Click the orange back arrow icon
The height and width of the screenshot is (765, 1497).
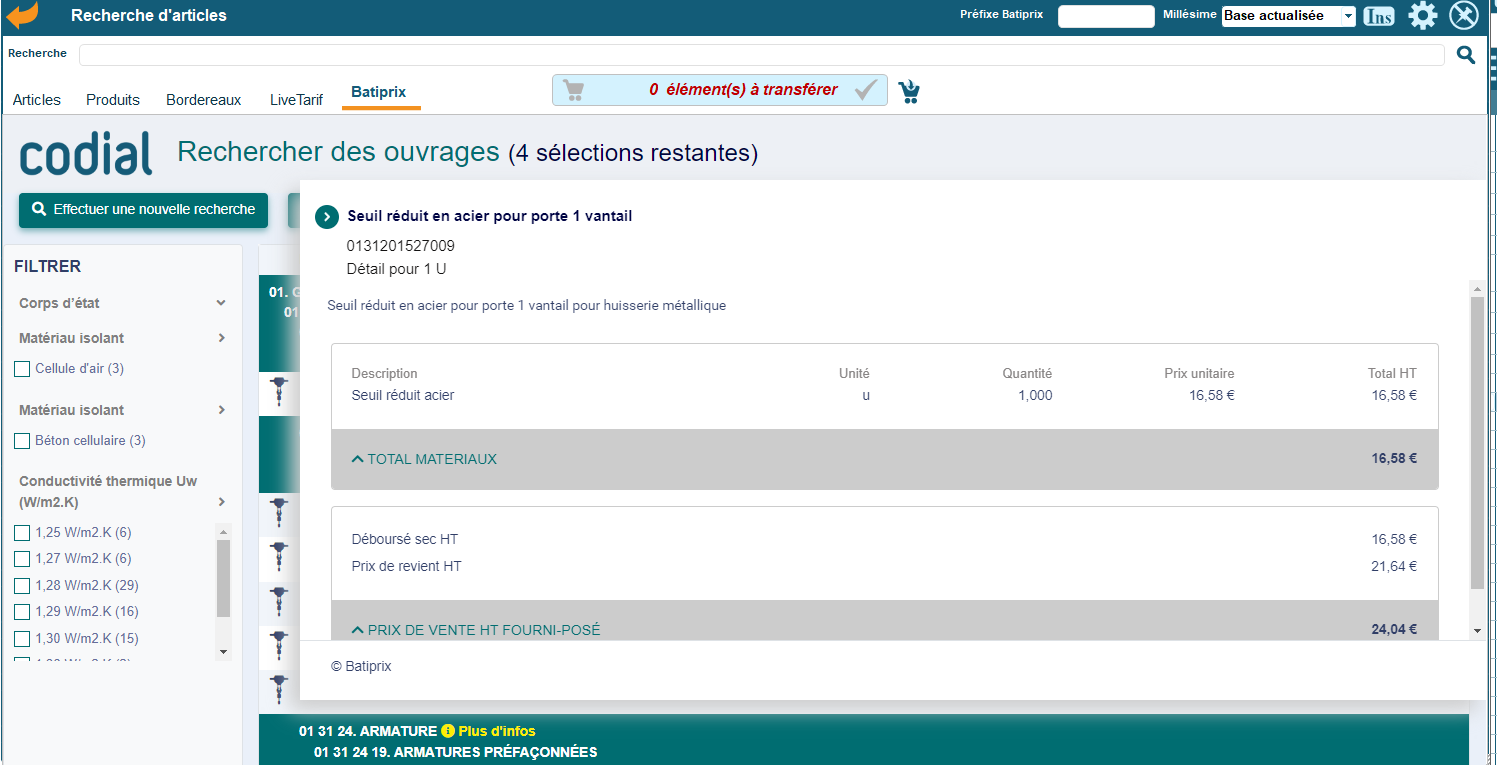coord(22,15)
